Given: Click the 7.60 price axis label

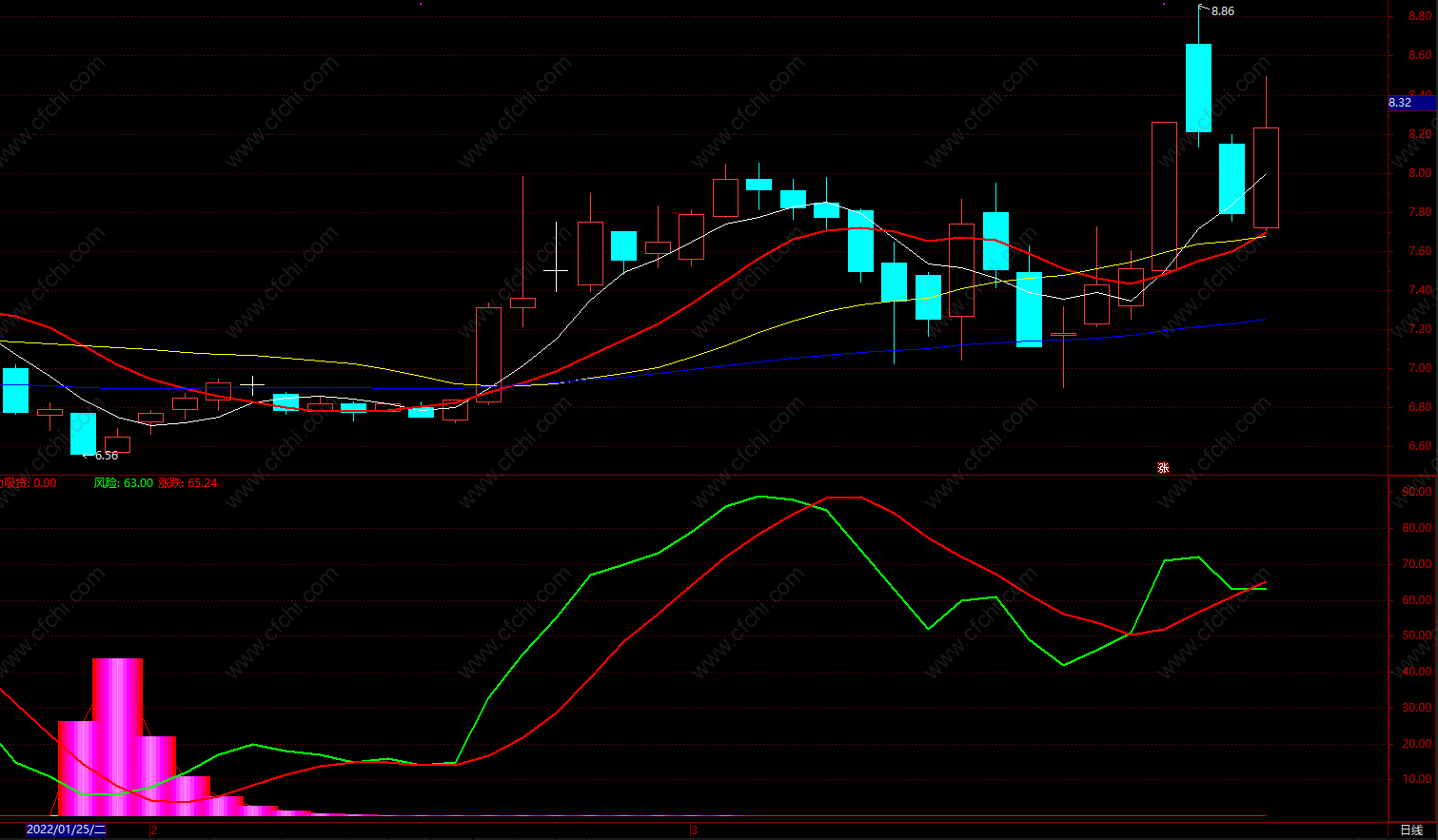Looking at the screenshot, I should pyautogui.click(x=1420, y=251).
